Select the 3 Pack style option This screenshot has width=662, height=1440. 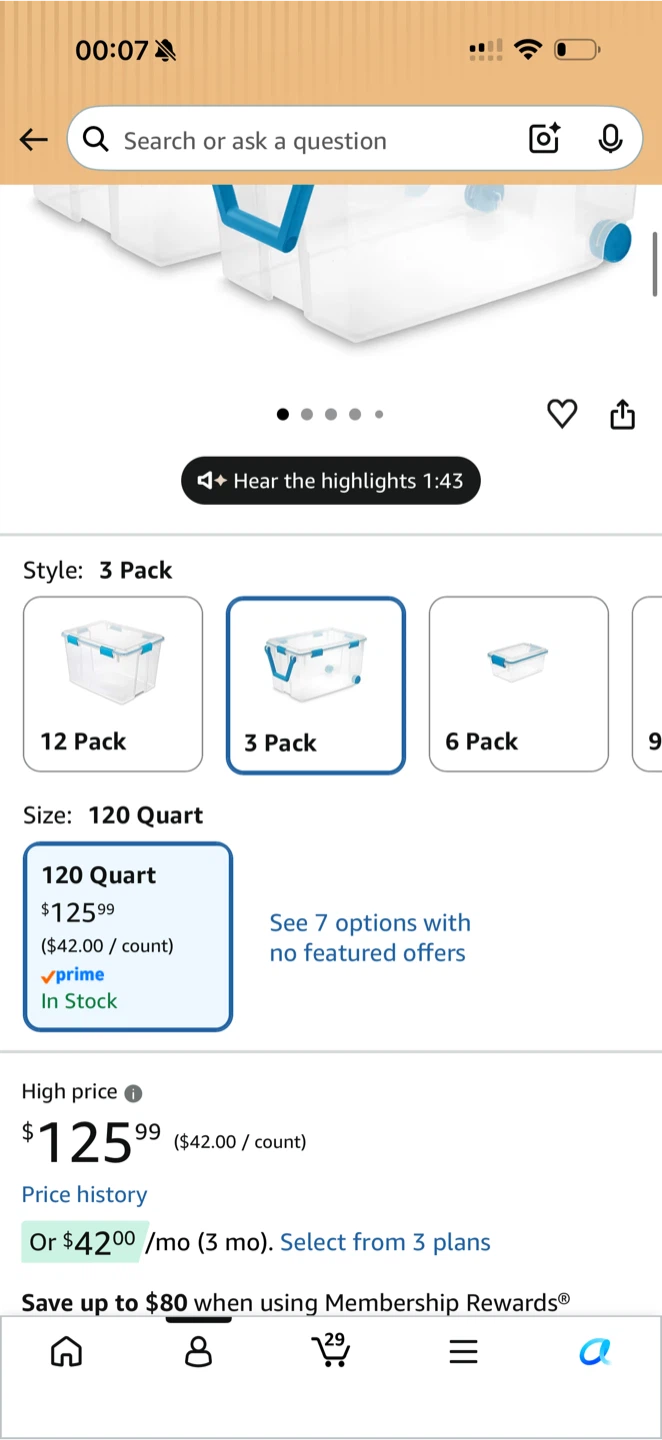pos(316,685)
